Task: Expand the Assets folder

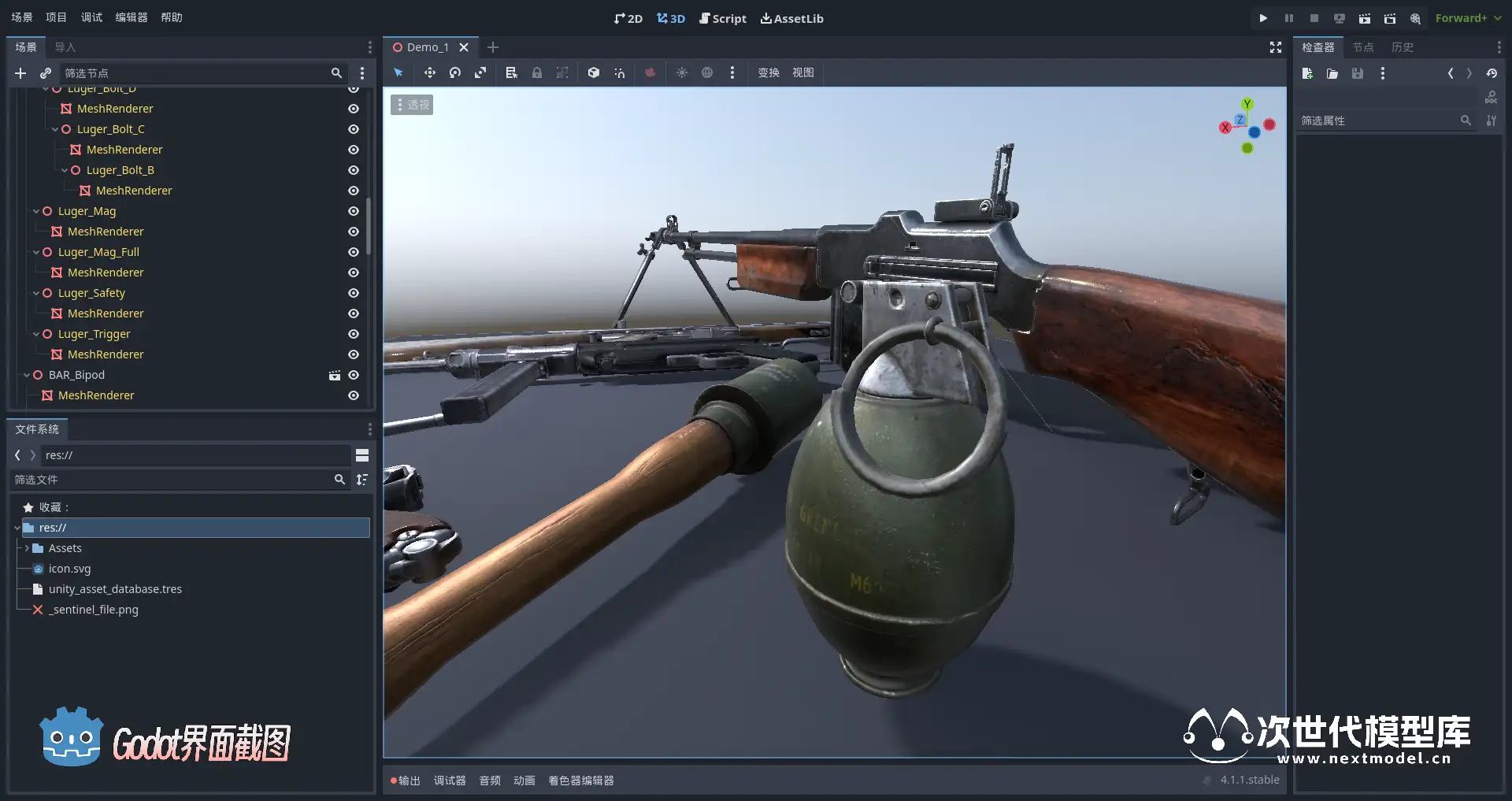Action: (x=27, y=548)
